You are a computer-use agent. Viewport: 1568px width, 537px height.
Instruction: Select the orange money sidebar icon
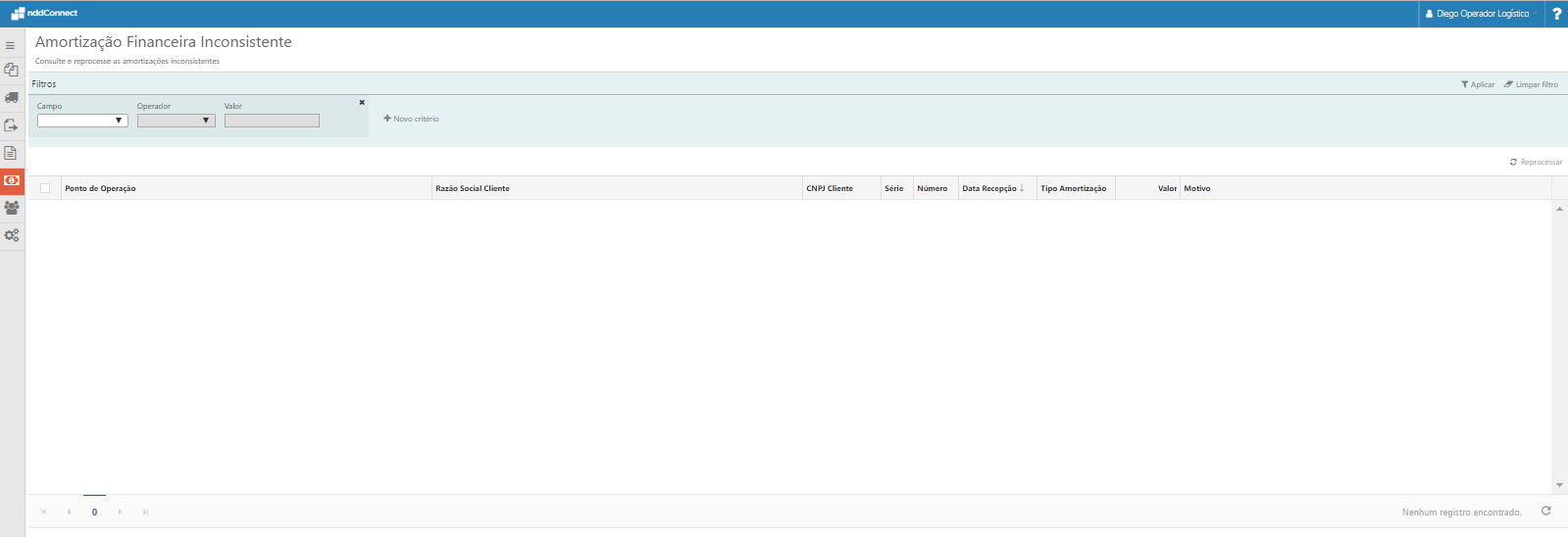(12, 180)
